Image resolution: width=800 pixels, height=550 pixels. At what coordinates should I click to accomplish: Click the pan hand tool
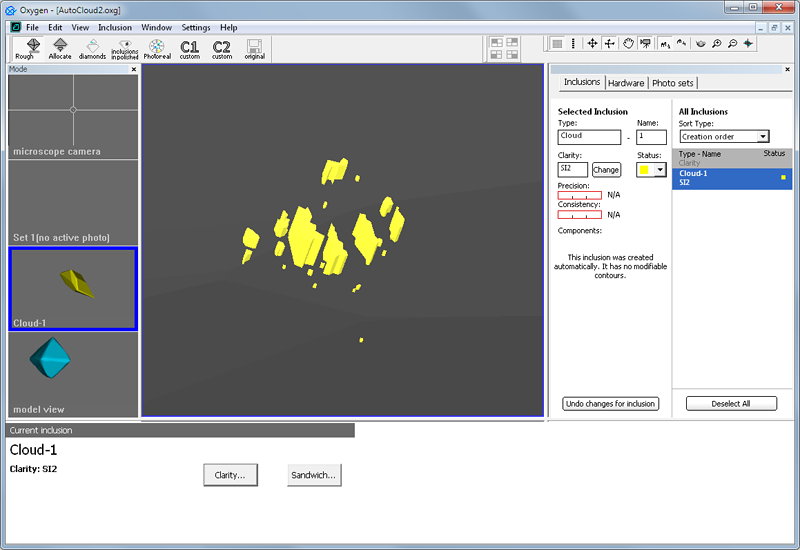(628, 44)
